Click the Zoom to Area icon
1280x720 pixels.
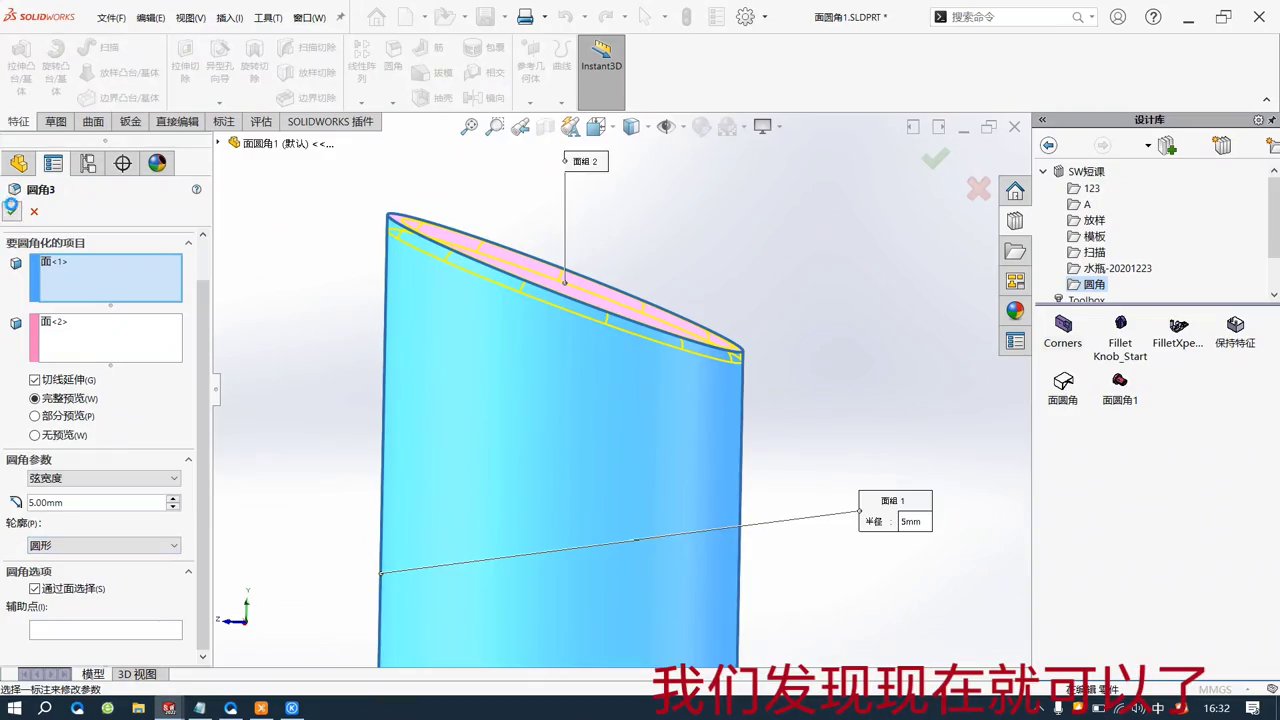click(x=494, y=127)
